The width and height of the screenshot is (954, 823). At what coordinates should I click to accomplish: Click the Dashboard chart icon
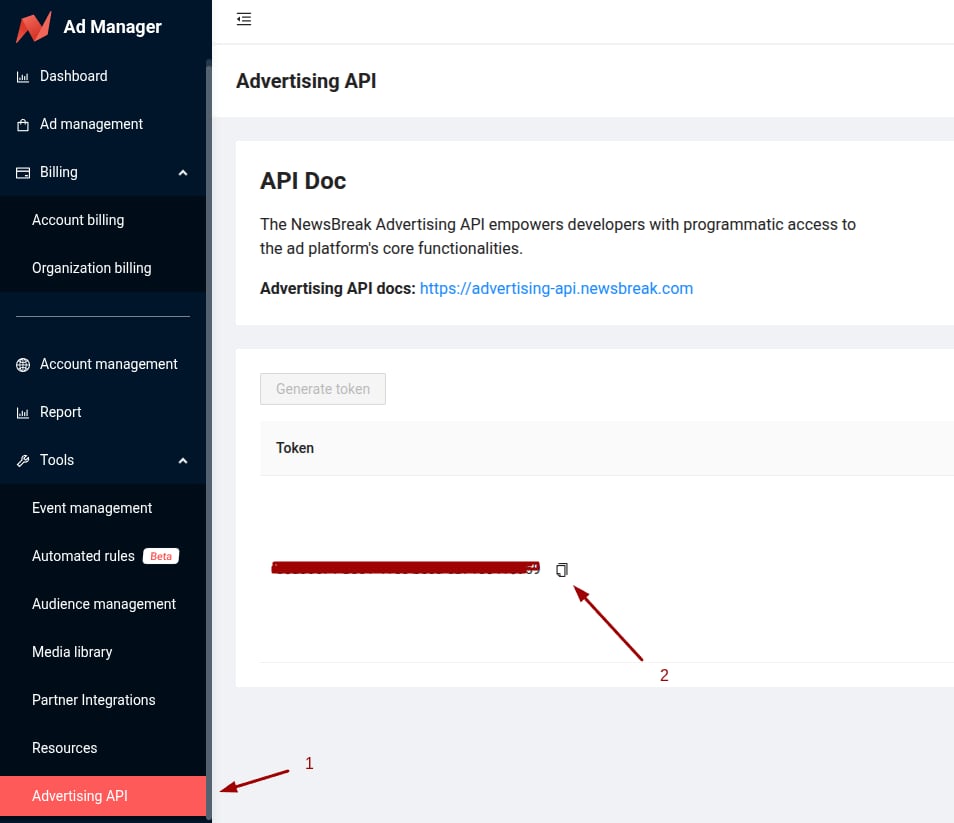23,77
